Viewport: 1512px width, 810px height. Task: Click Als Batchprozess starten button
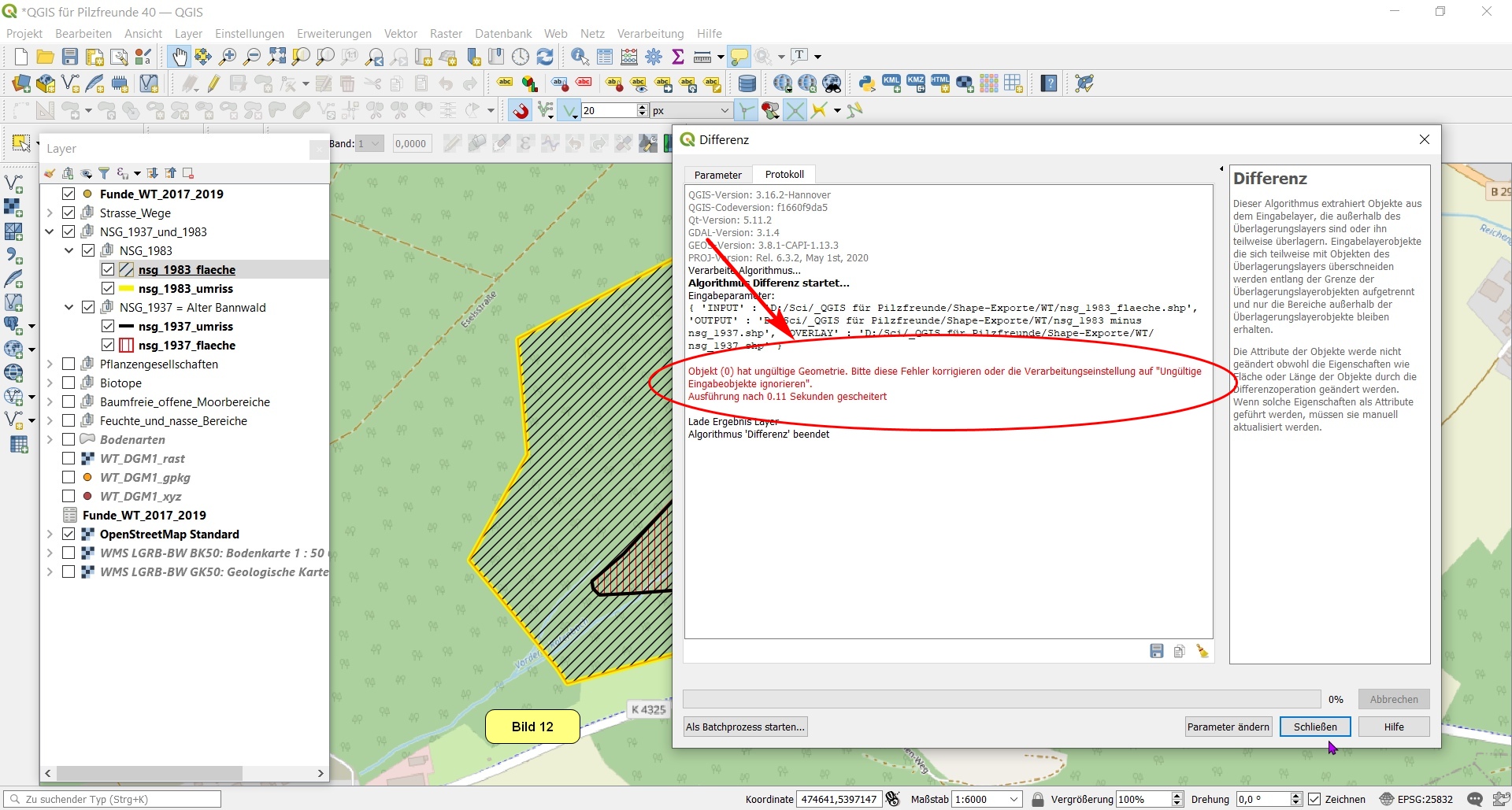tap(745, 727)
